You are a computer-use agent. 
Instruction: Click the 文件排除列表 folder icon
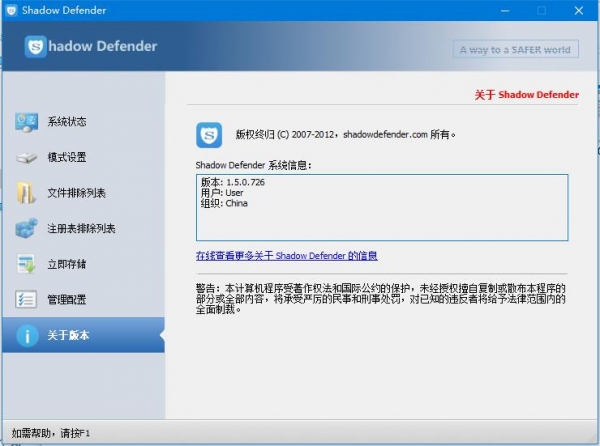[26, 193]
